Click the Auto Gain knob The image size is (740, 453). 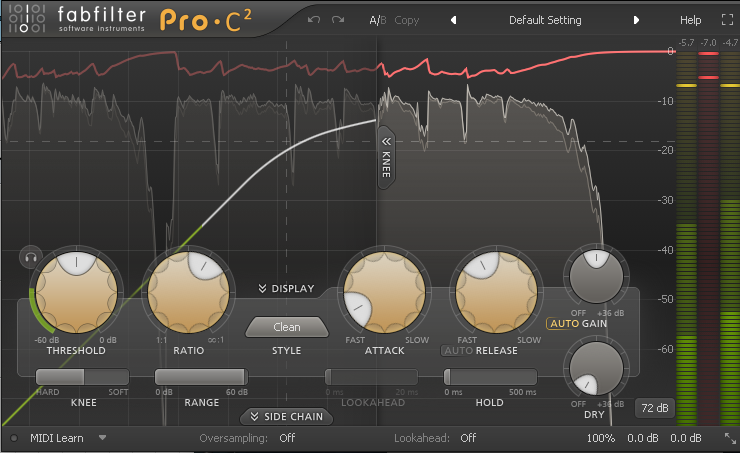pyautogui.click(x=596, y=277)
